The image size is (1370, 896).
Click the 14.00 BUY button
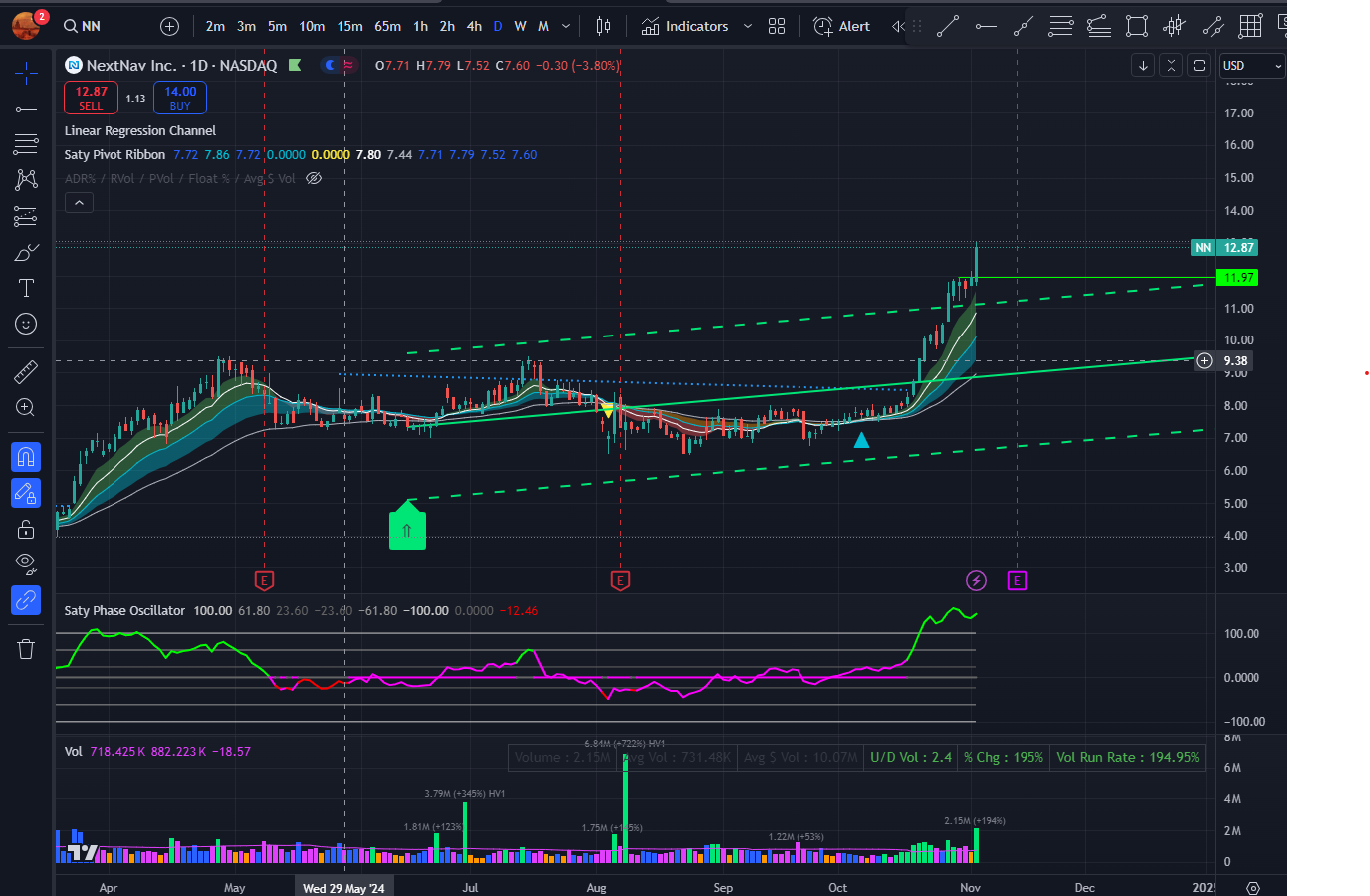coord(180,98)
